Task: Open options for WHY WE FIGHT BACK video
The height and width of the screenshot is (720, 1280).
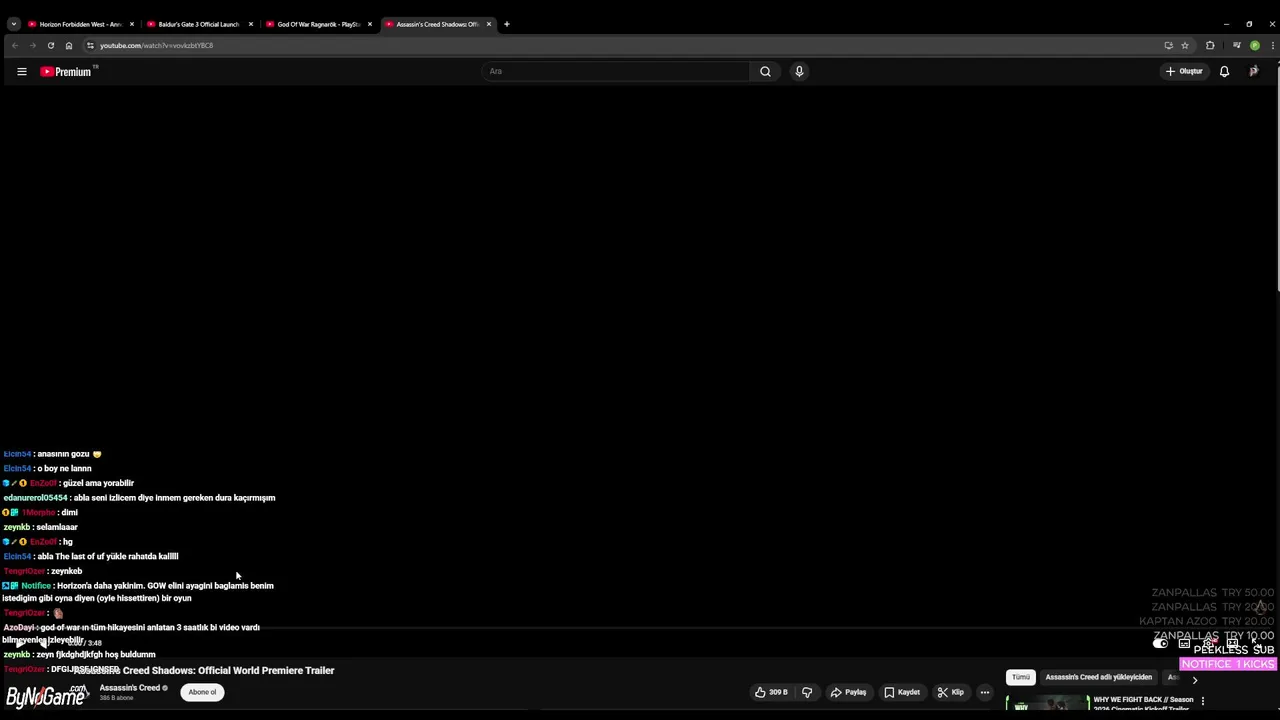Action: [x=1203, y=701]
